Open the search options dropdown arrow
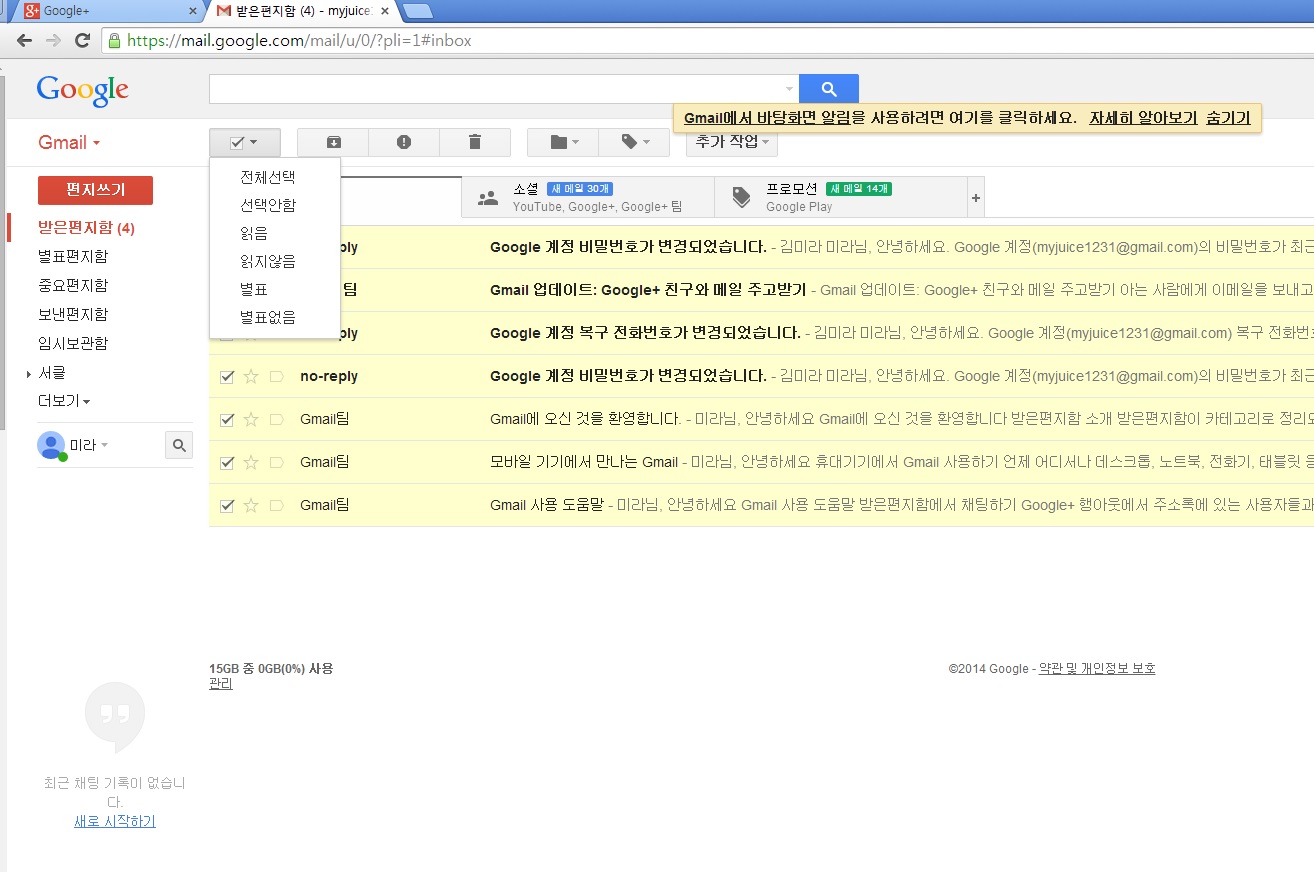The image size is (1314, 872). tap(789, 89)
